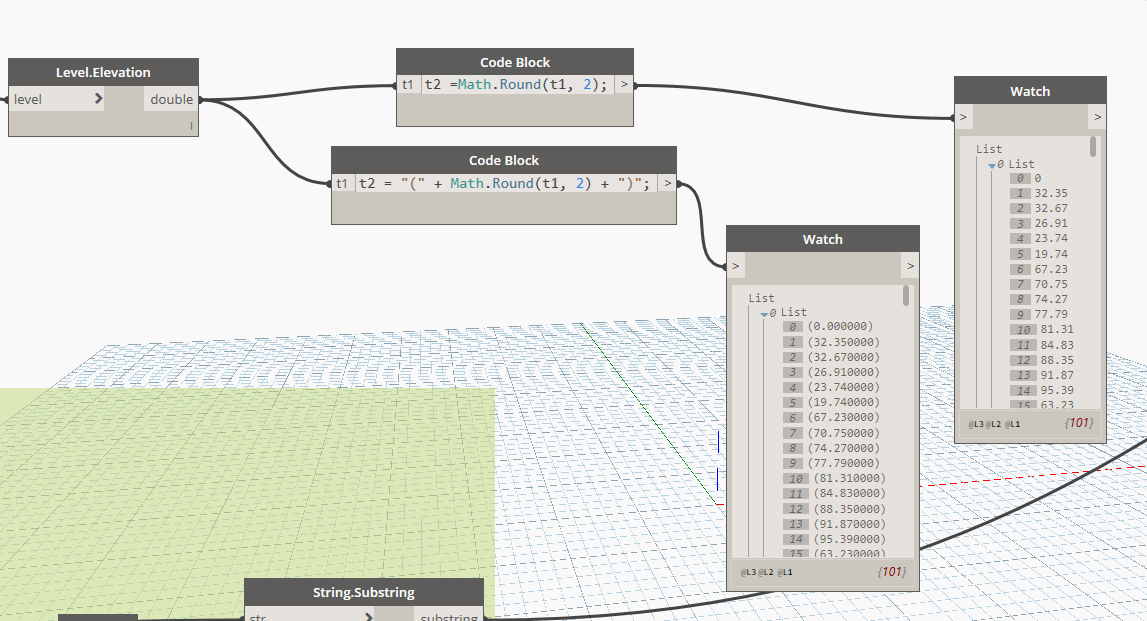Select (84.830000) in the middle Watch list
The image size is (1147, 621).
849,493
